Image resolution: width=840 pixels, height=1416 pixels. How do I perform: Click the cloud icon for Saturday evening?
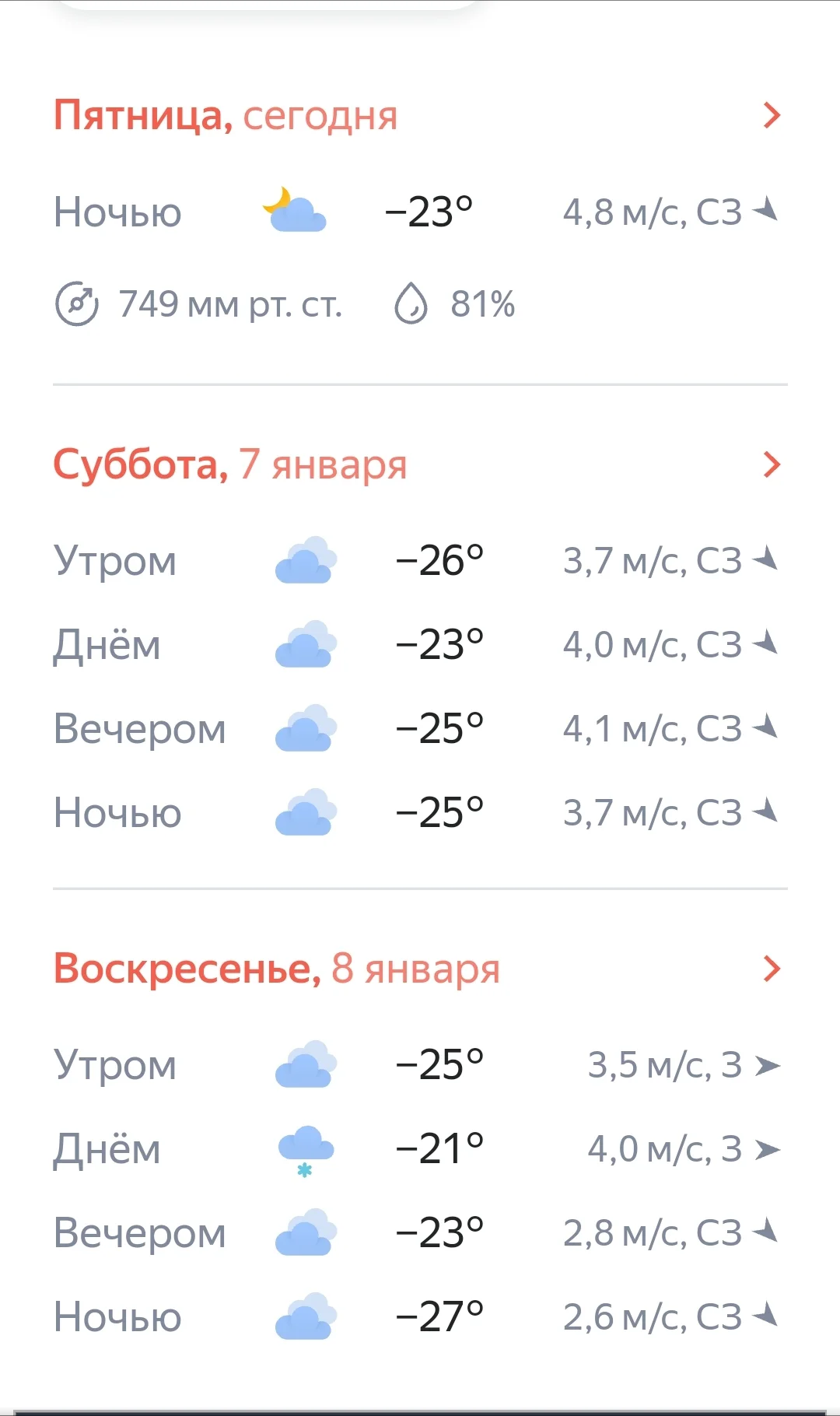(x=306, y=728)
